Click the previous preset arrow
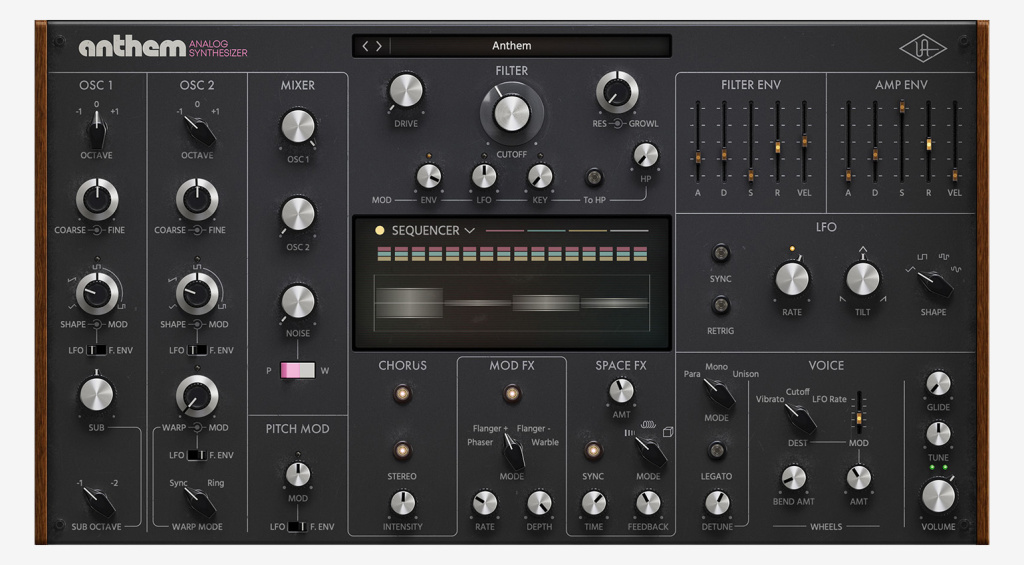Screen dimensions: 1024x565 tap(365, 46)
